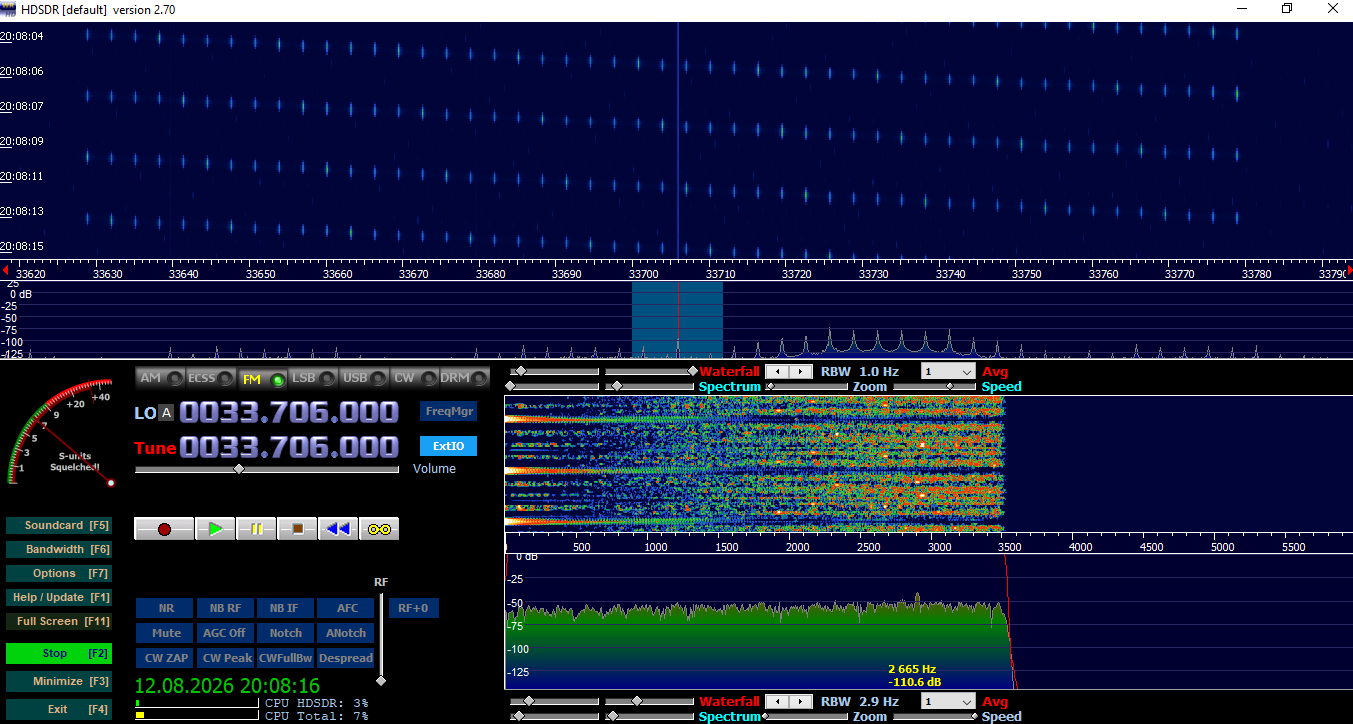Viewport: 1353px width, 724px height.
Task: Click the Exit [F4] button
Action: point(58,709)
